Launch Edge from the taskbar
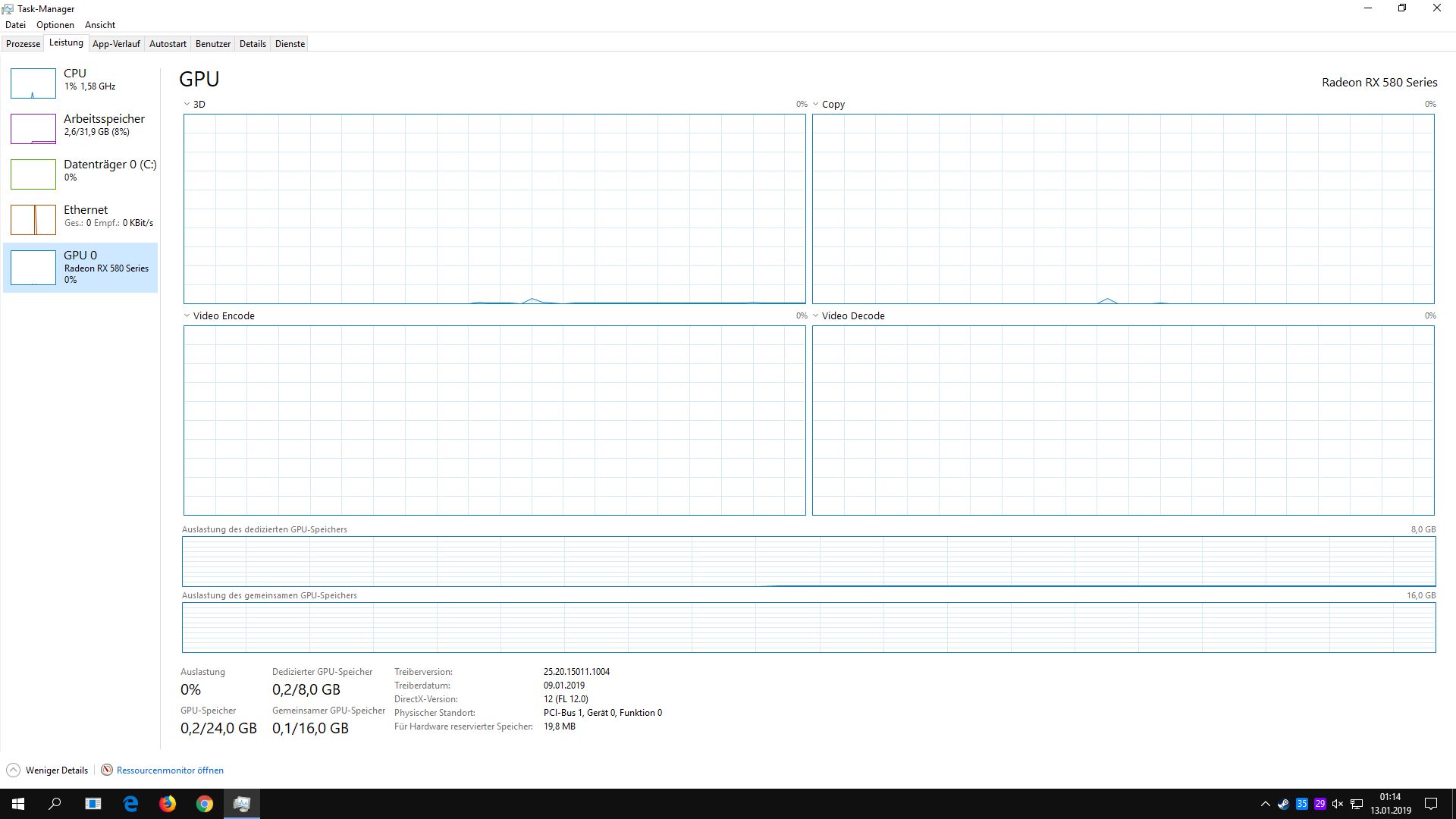The width and height of the screenshot is (1456, 819). point(130,804)
